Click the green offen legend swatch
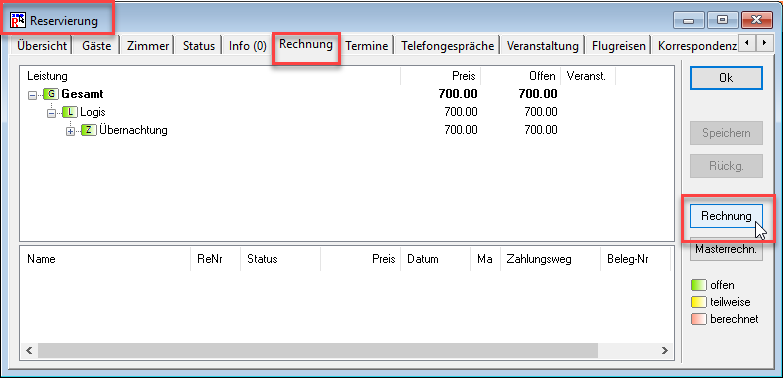This screenshot has width=783, height=378. pos(699,285)
